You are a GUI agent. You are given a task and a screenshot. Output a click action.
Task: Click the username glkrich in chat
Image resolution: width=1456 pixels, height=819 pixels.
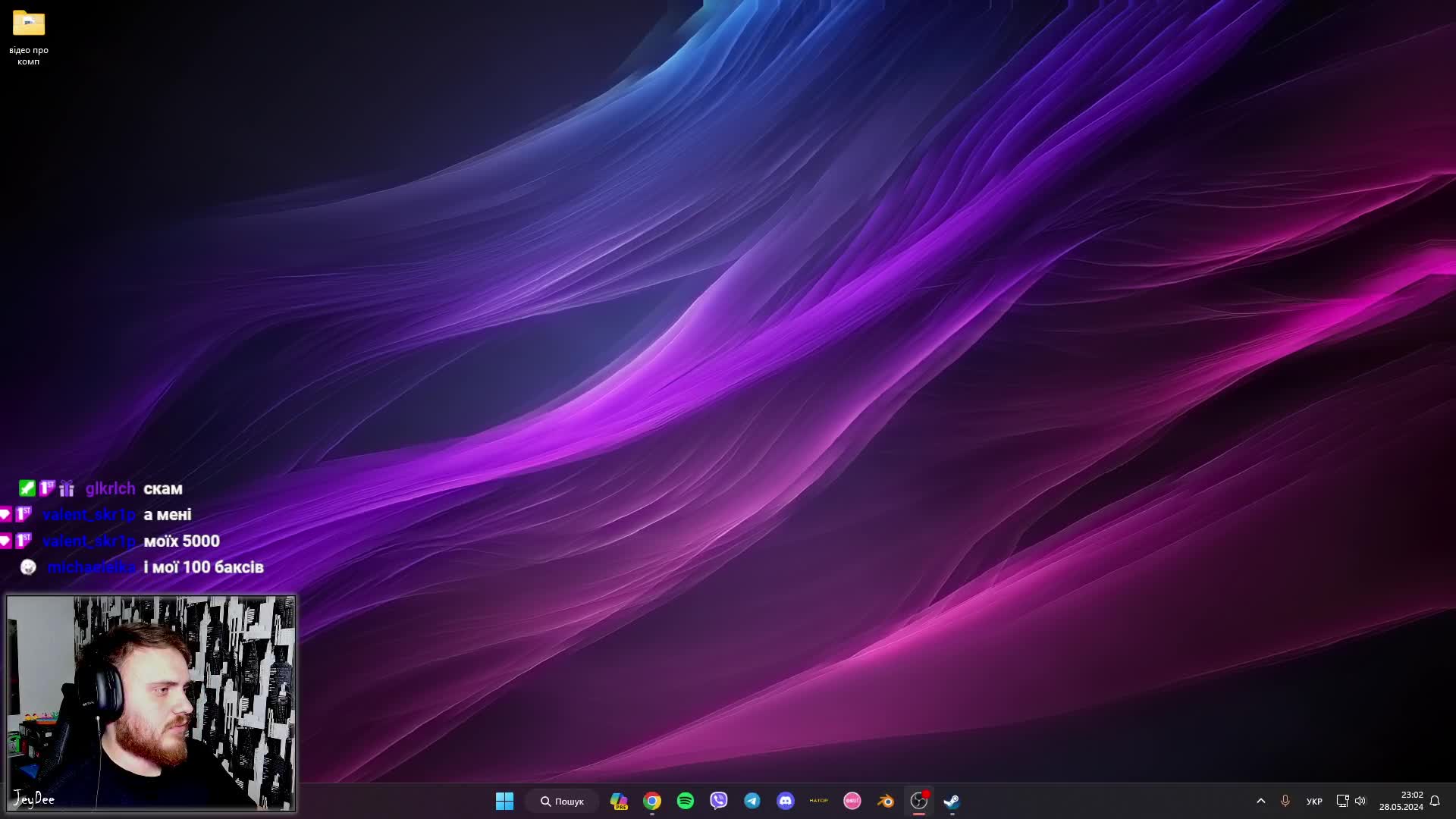pos(110,489)
